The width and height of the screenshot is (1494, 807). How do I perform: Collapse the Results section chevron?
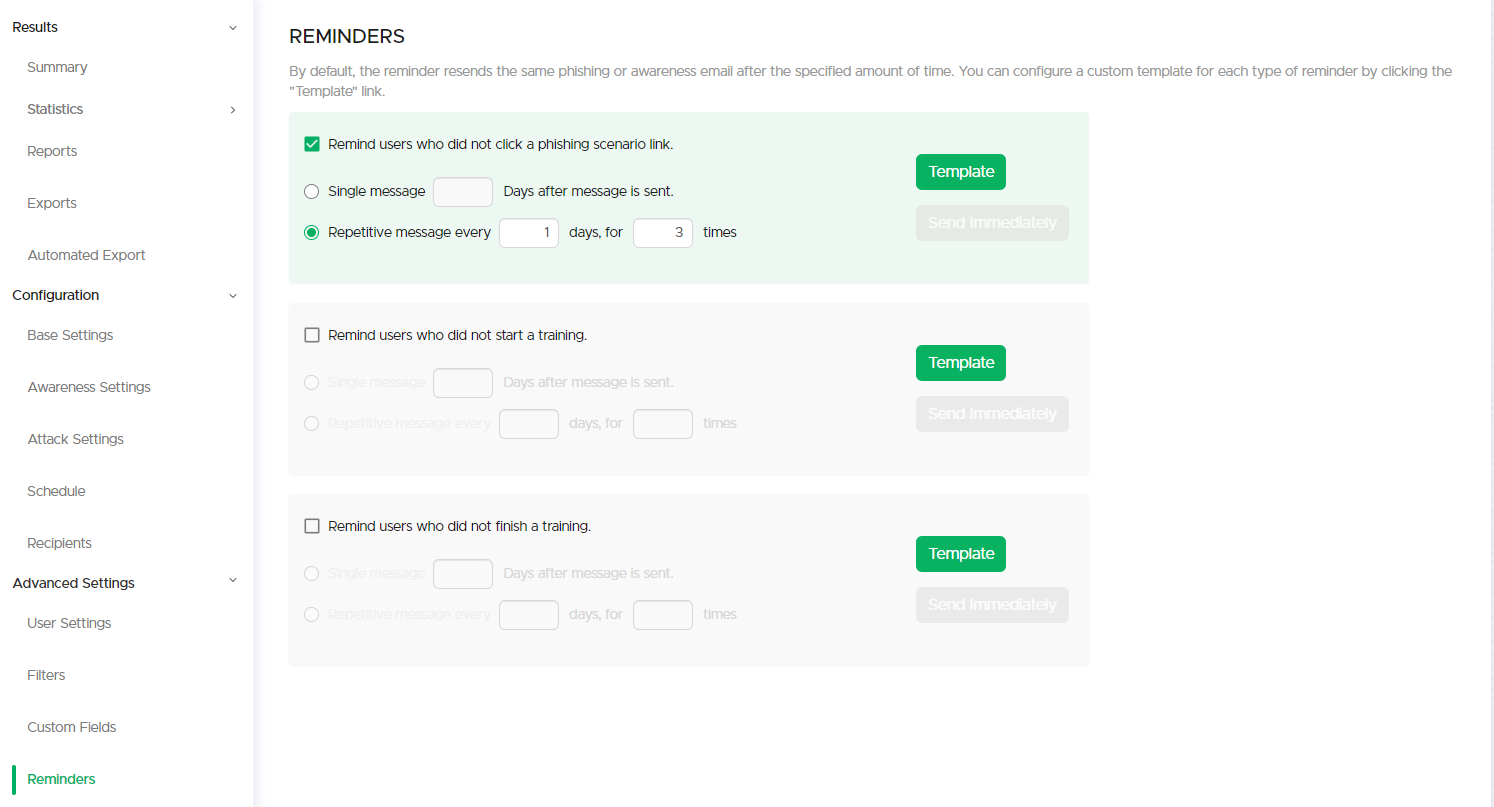[x=233, y=28]
